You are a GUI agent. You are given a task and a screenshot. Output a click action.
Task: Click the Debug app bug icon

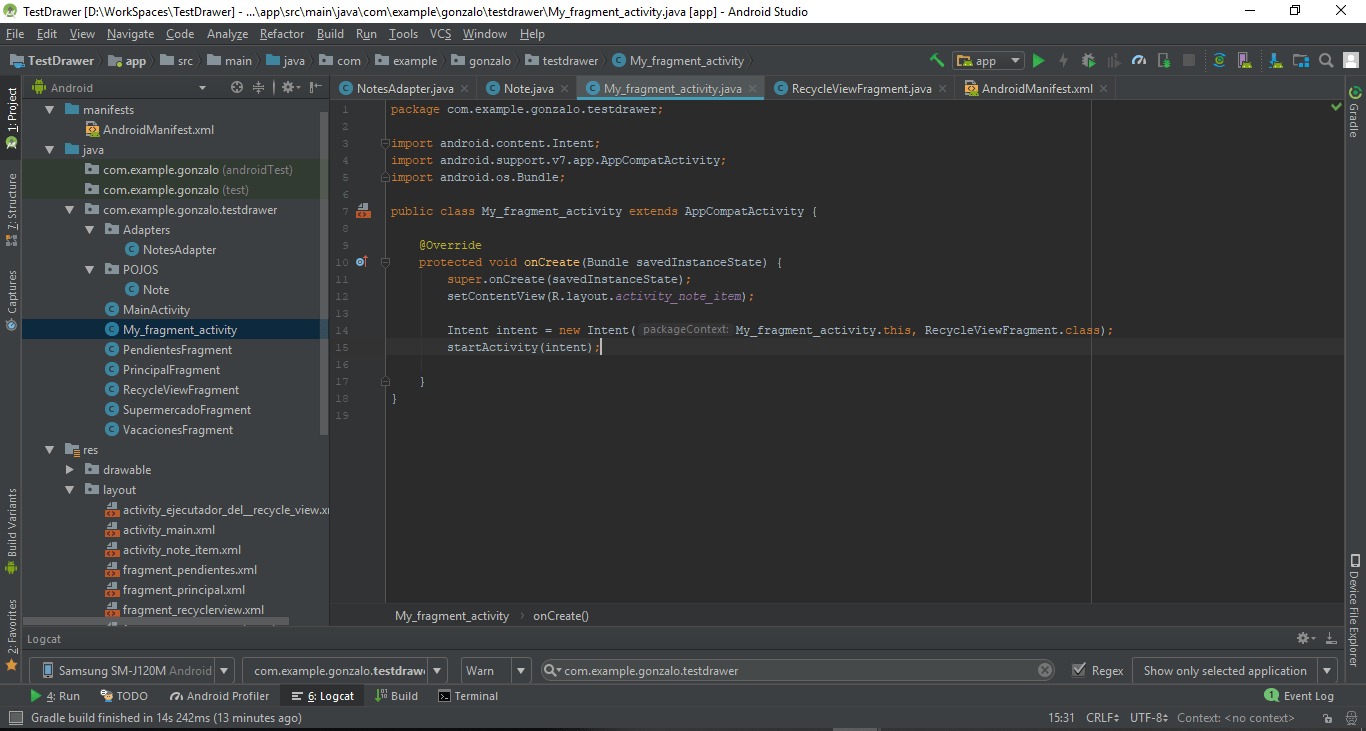[x=1088, y=61]
